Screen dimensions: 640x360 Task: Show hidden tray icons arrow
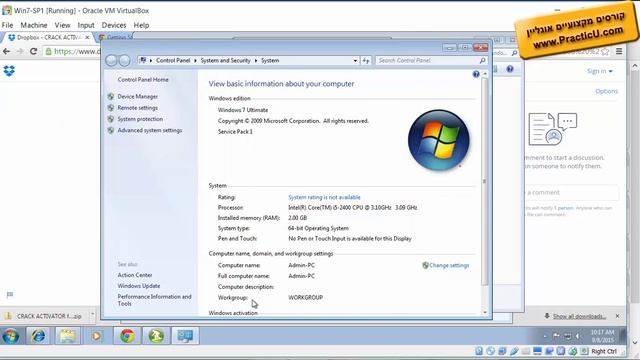pyautogui.click(x=545, y=336)
